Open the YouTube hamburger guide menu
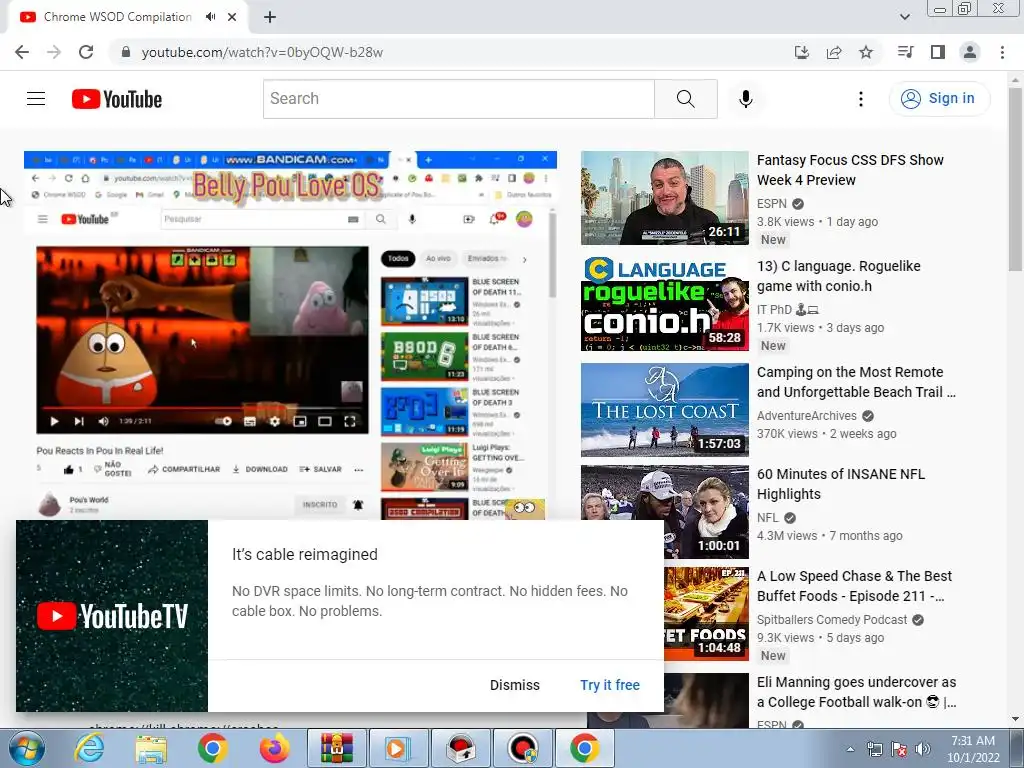 click(x=36, y=99)
